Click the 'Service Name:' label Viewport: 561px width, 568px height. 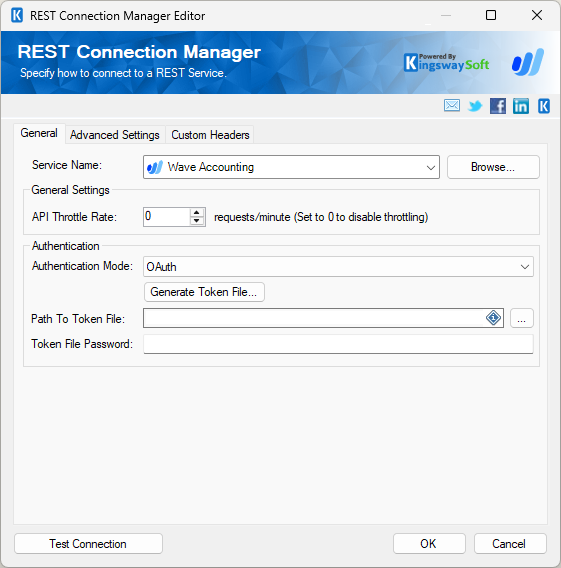point(67,165)
